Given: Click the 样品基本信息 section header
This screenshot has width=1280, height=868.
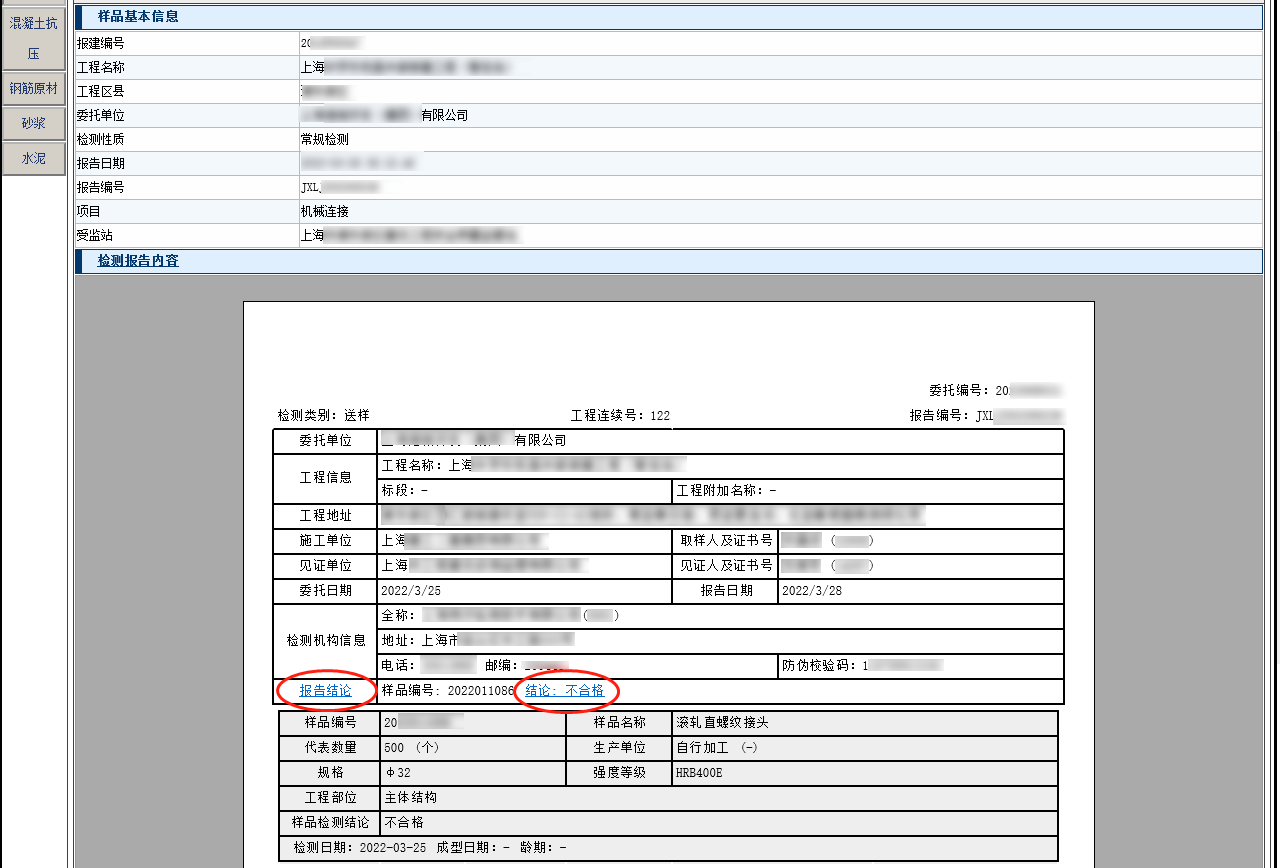Looking at the screenshot, I should pos(138,17).
